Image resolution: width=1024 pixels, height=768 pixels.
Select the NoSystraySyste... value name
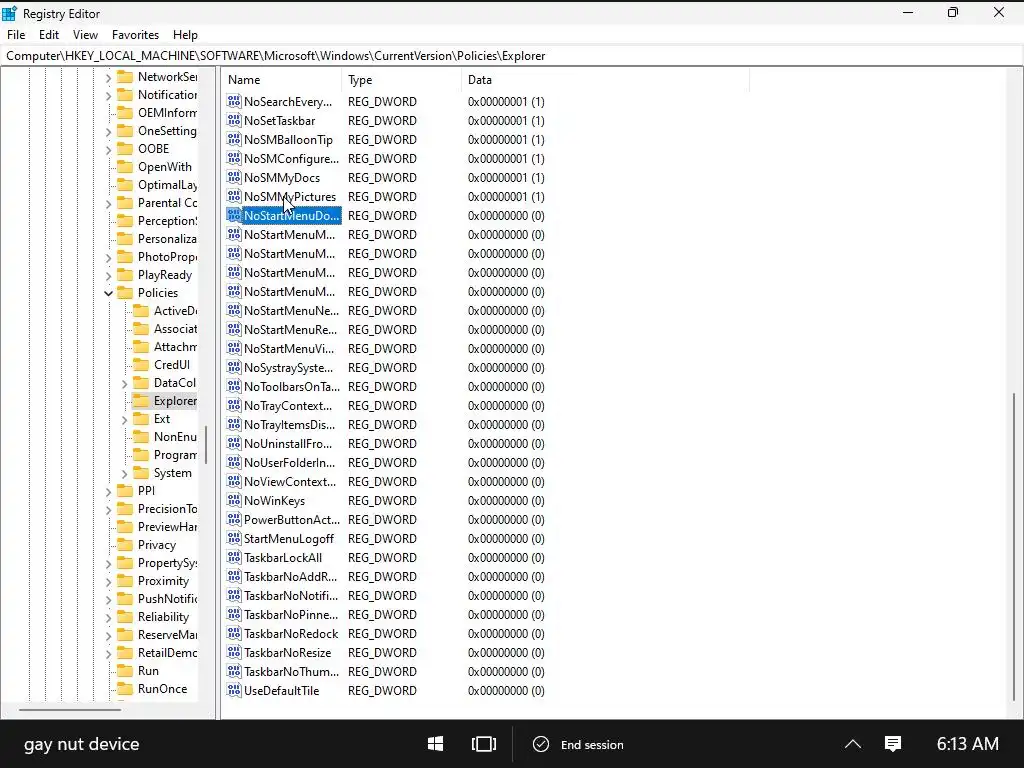click(288, 367)
